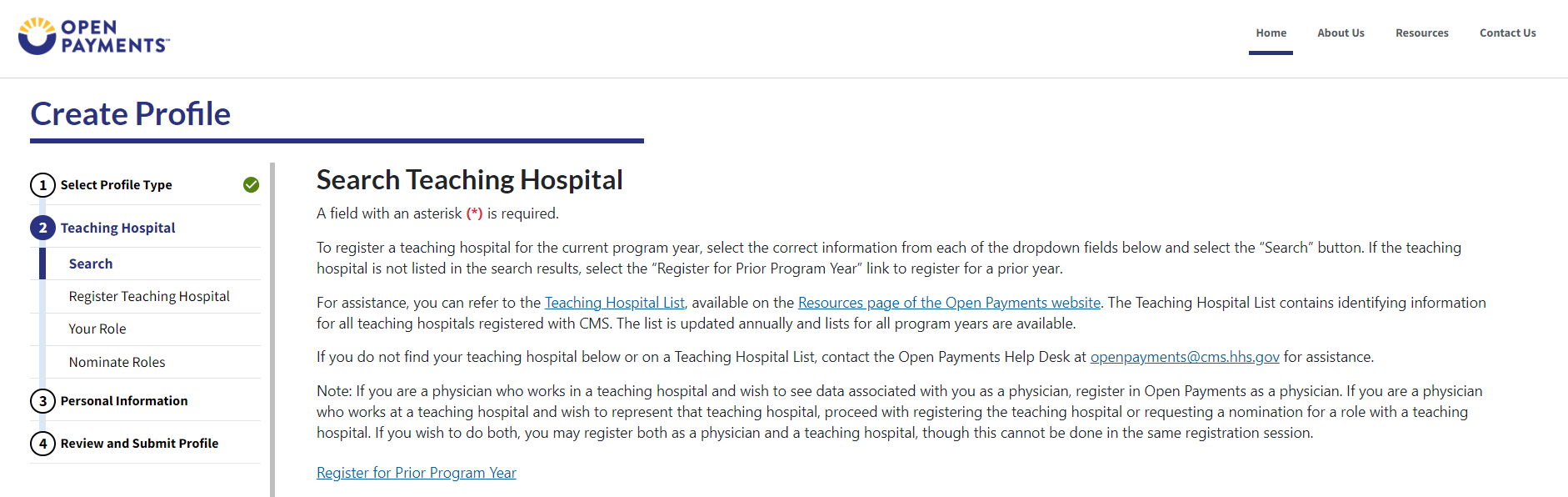
Task: Click the Open Payments logo
Action: pyautogui.click(x=93, y=37)
